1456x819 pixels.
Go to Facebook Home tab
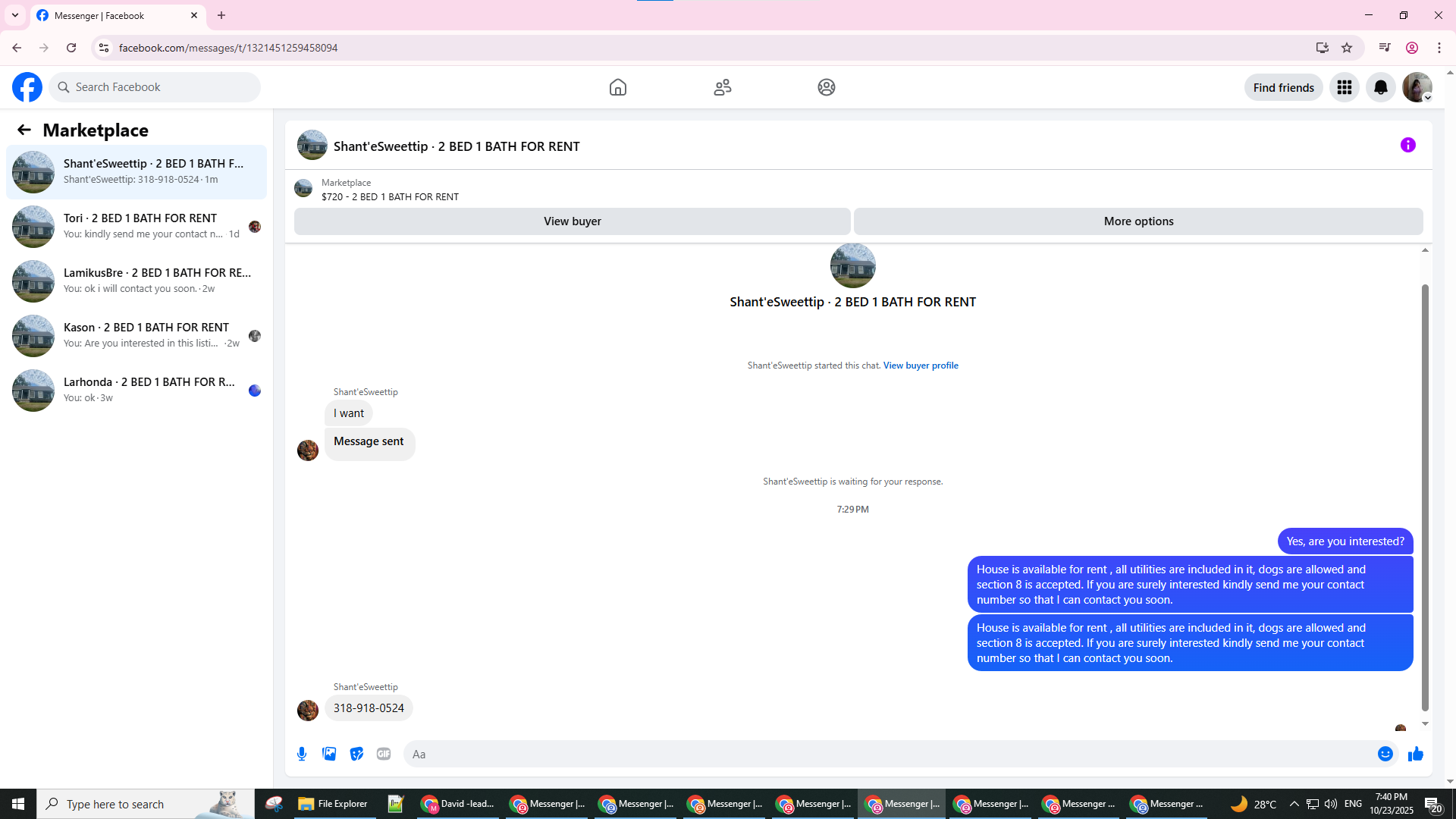pyautogui.click(x=617, y=87)
